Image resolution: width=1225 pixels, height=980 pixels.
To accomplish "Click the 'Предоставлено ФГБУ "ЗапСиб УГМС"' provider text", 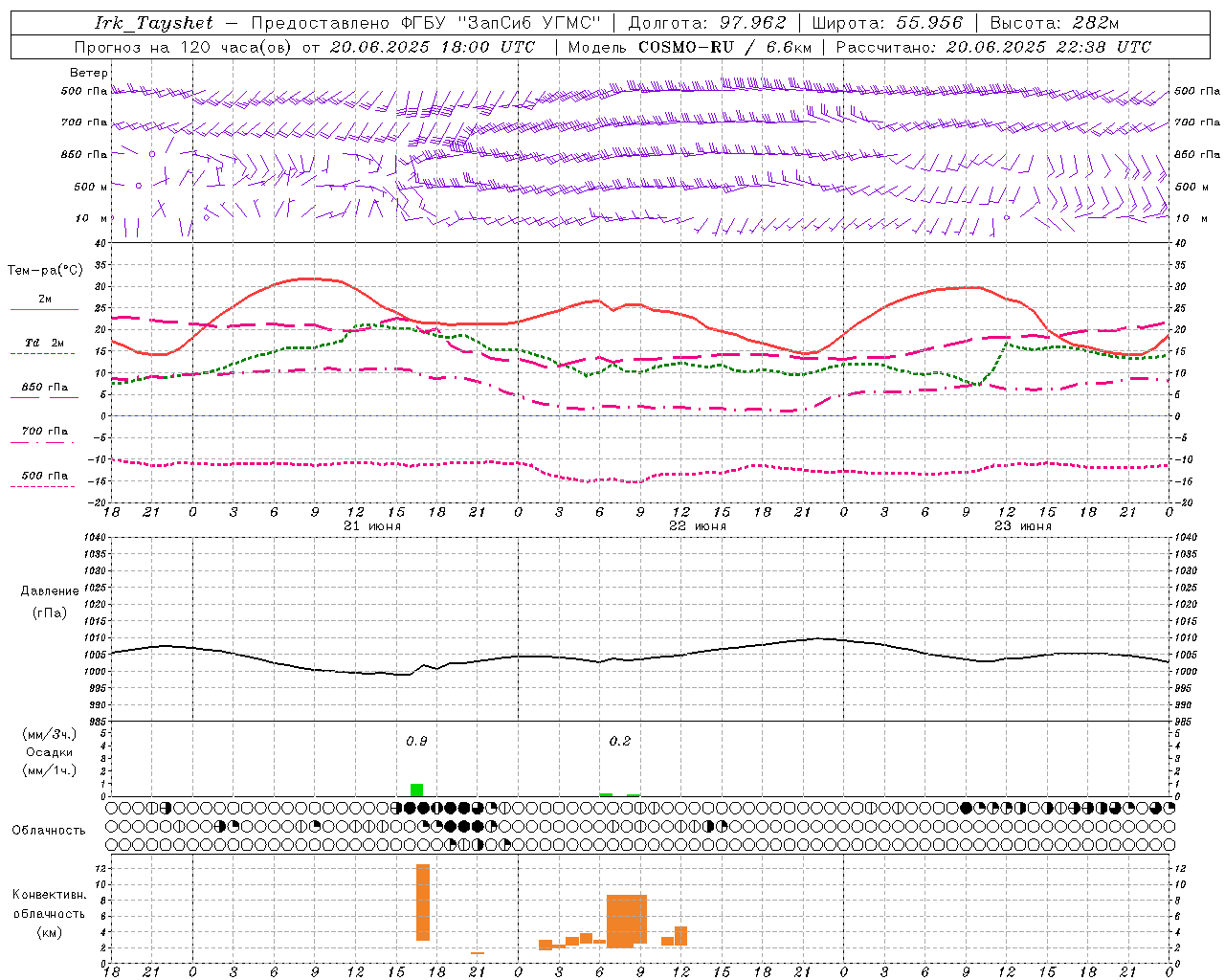I will 426,23.
